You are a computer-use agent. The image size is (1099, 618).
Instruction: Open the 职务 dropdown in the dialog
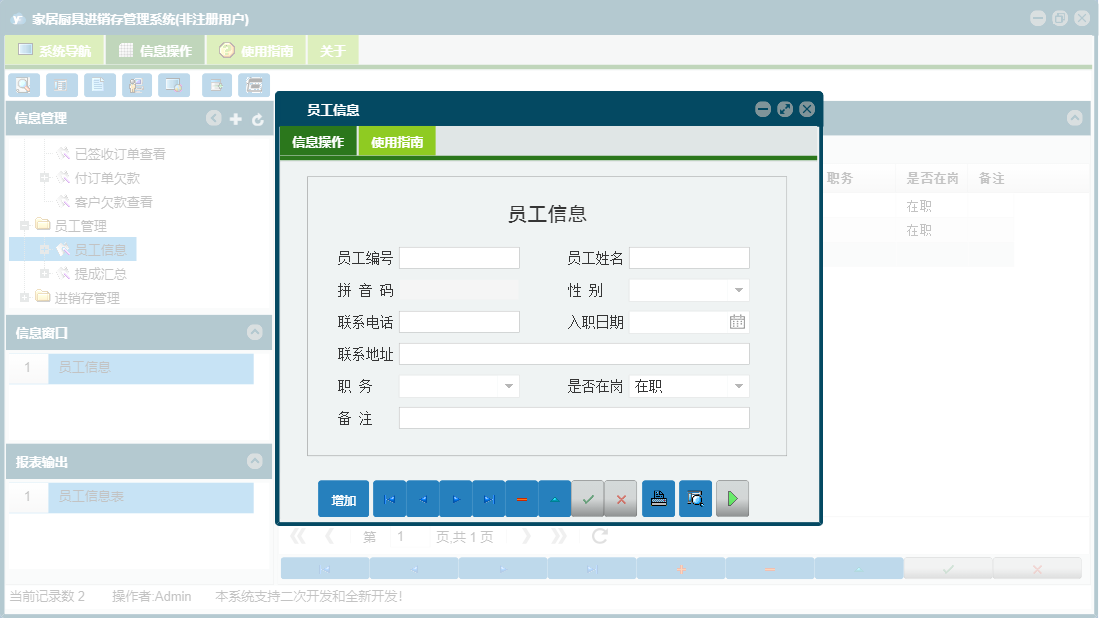pos(510,385)
